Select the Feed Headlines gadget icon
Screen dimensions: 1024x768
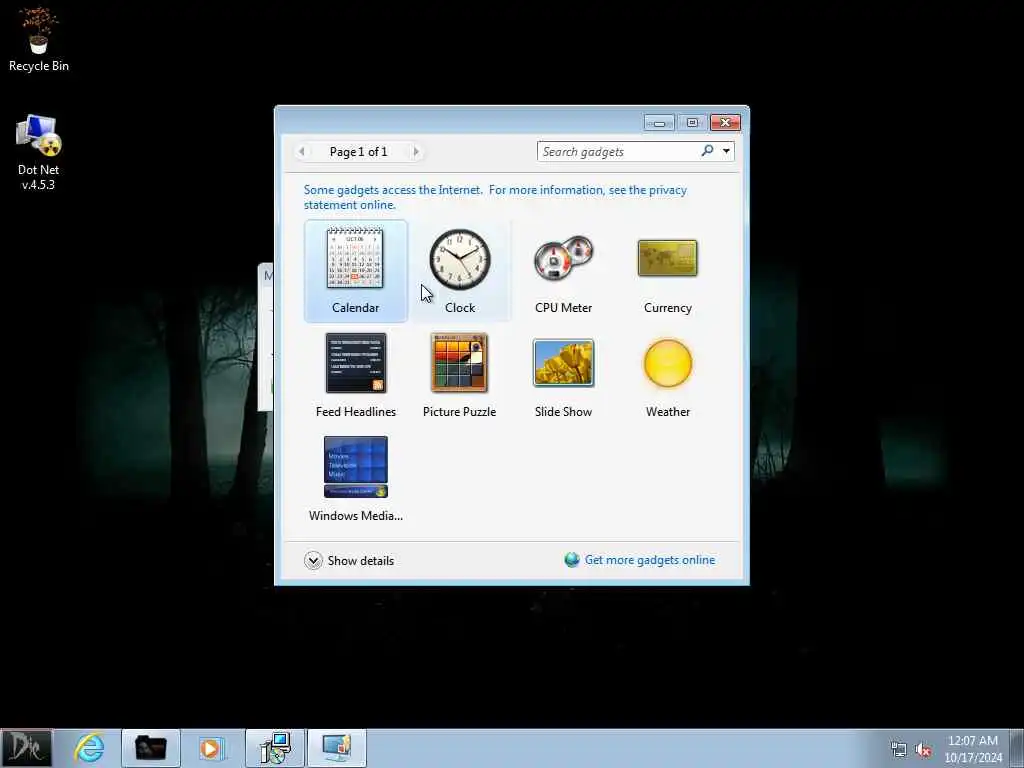[x=356, y=363]
